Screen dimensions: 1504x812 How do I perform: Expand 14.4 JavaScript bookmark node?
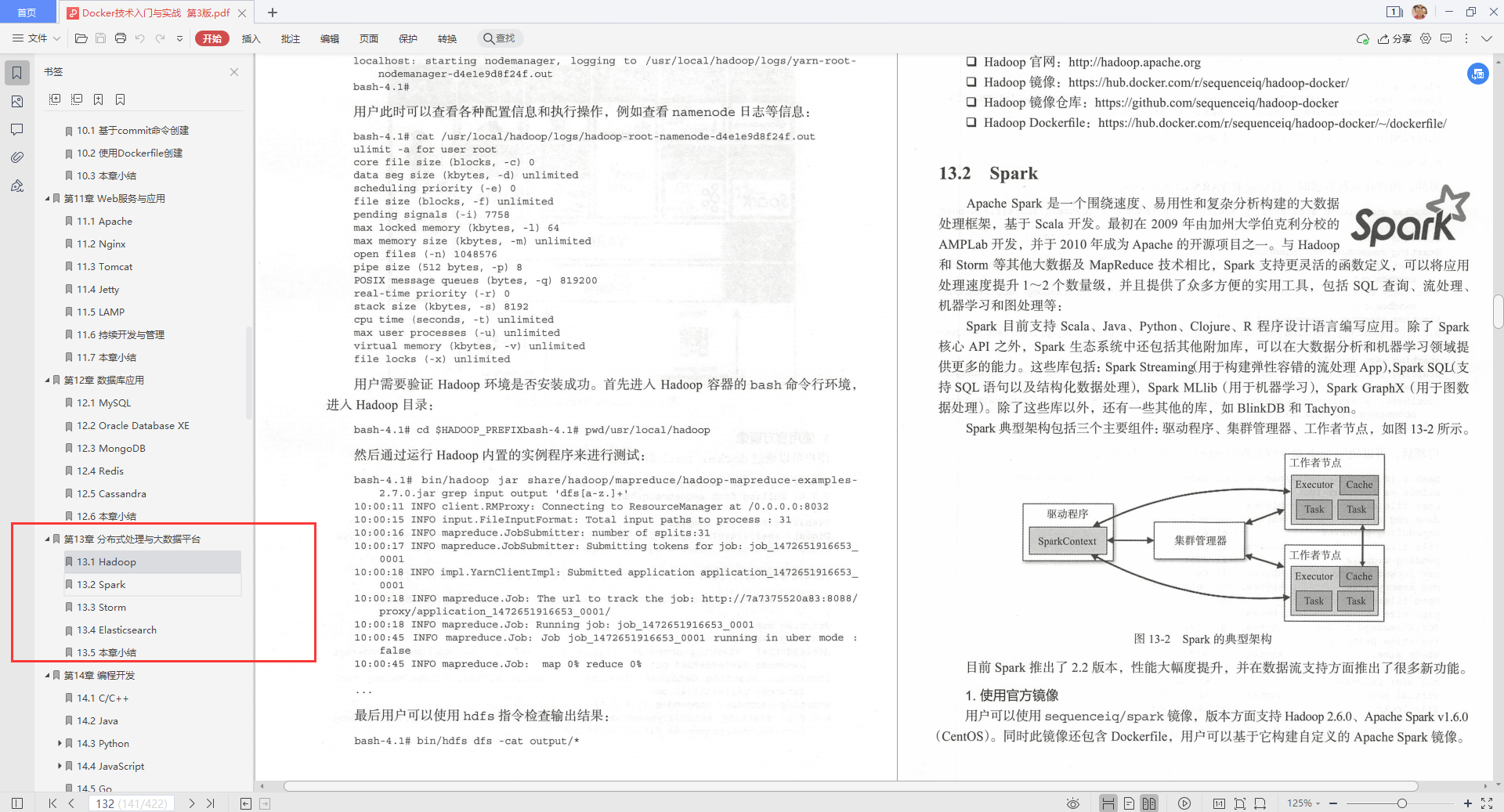pyautogui.click(x=60, y=767)
